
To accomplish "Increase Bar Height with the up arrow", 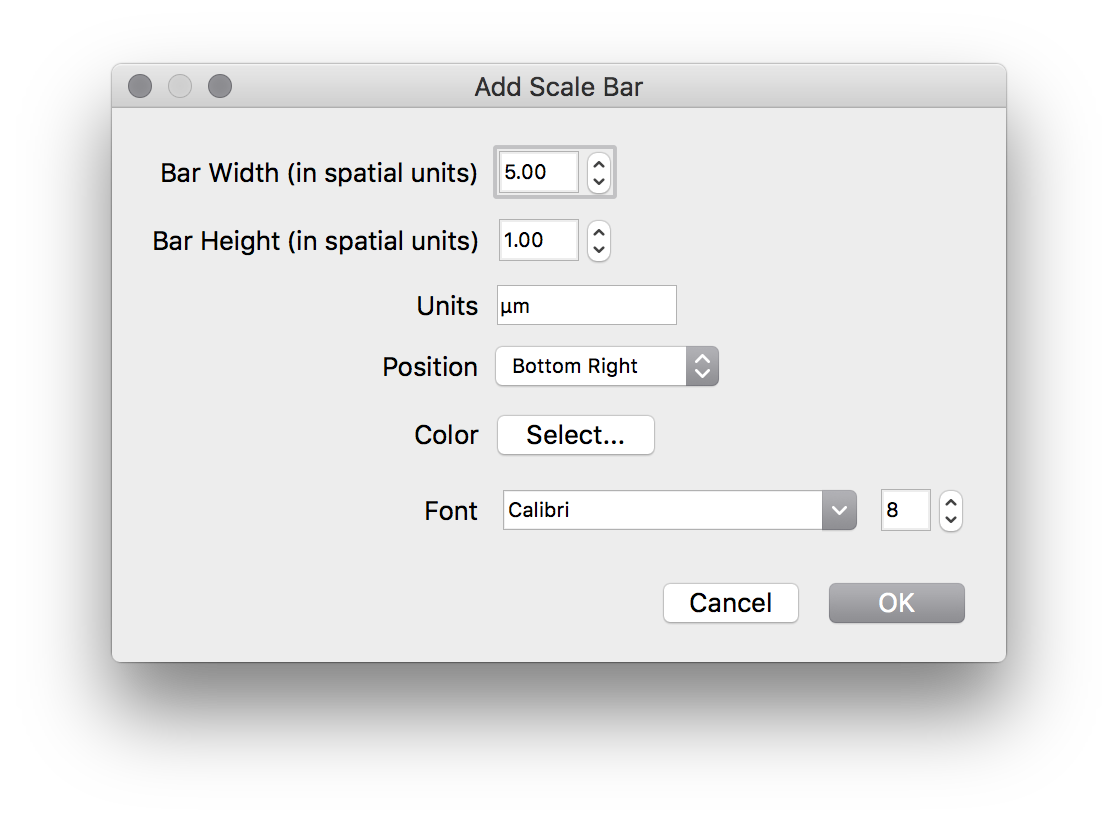I will [x=598, y=233].
